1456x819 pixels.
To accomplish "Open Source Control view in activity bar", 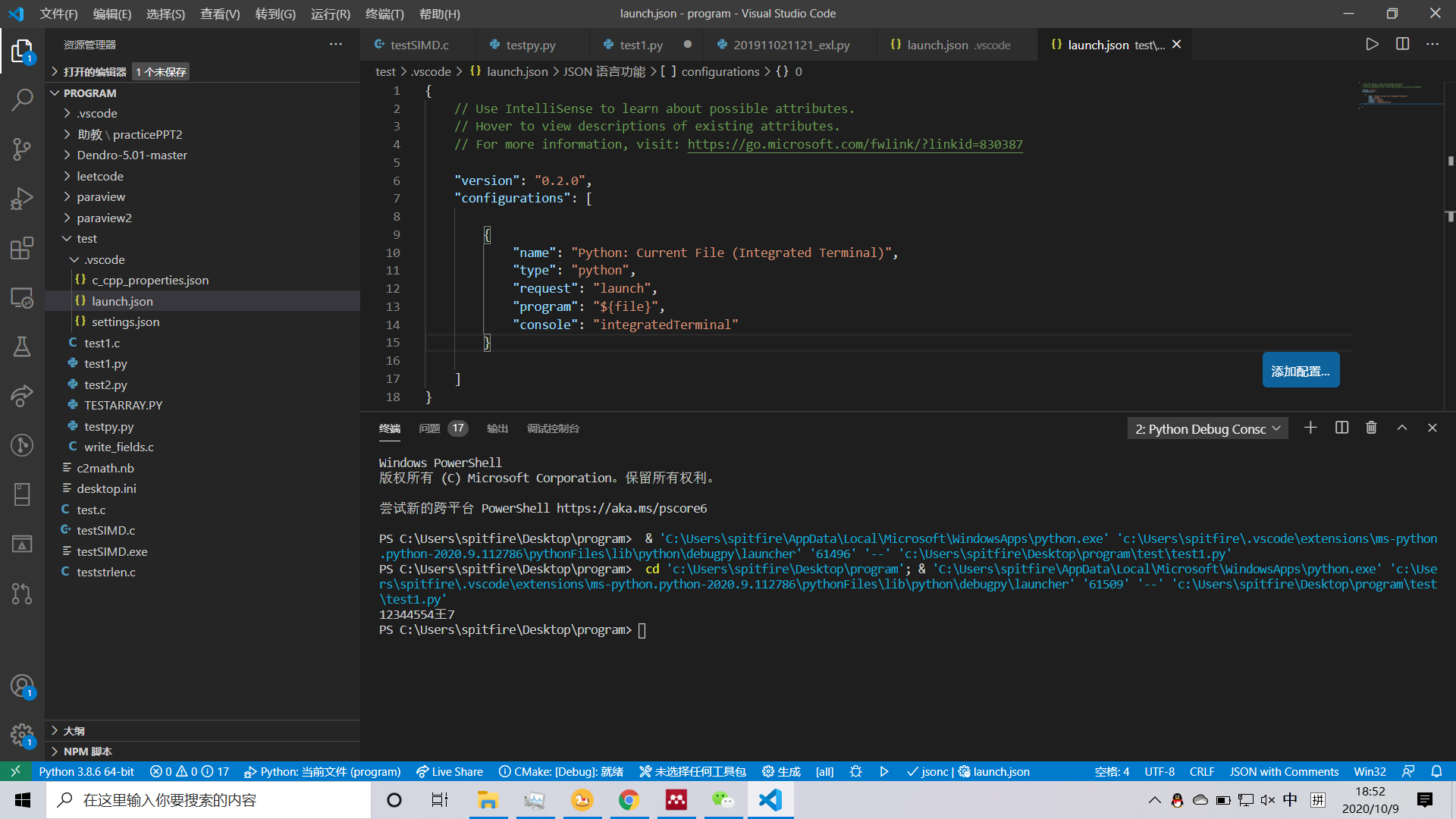I will [22, 149].
